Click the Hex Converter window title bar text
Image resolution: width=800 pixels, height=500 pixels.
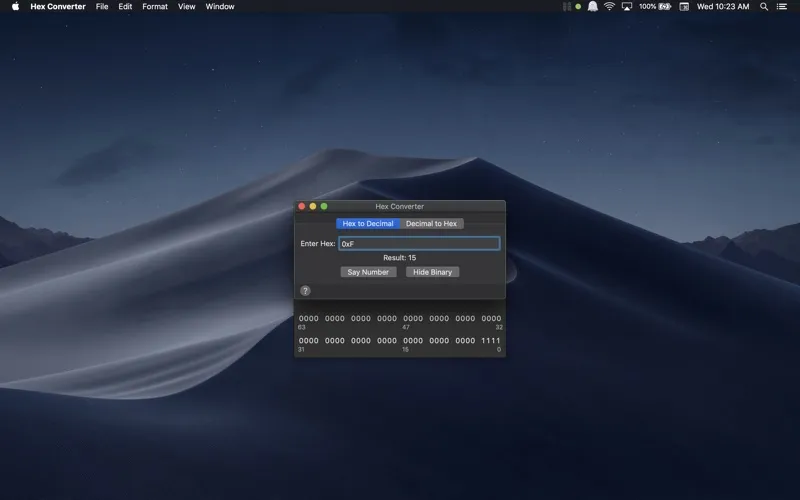click(x=399, y=206)
